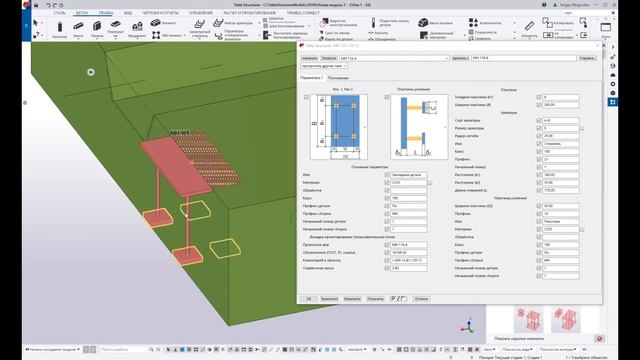The image size is (640, 360).
Task: Open the Компоненты icon in ribbon
Action: pyautogui.click(x=473, y=22)
